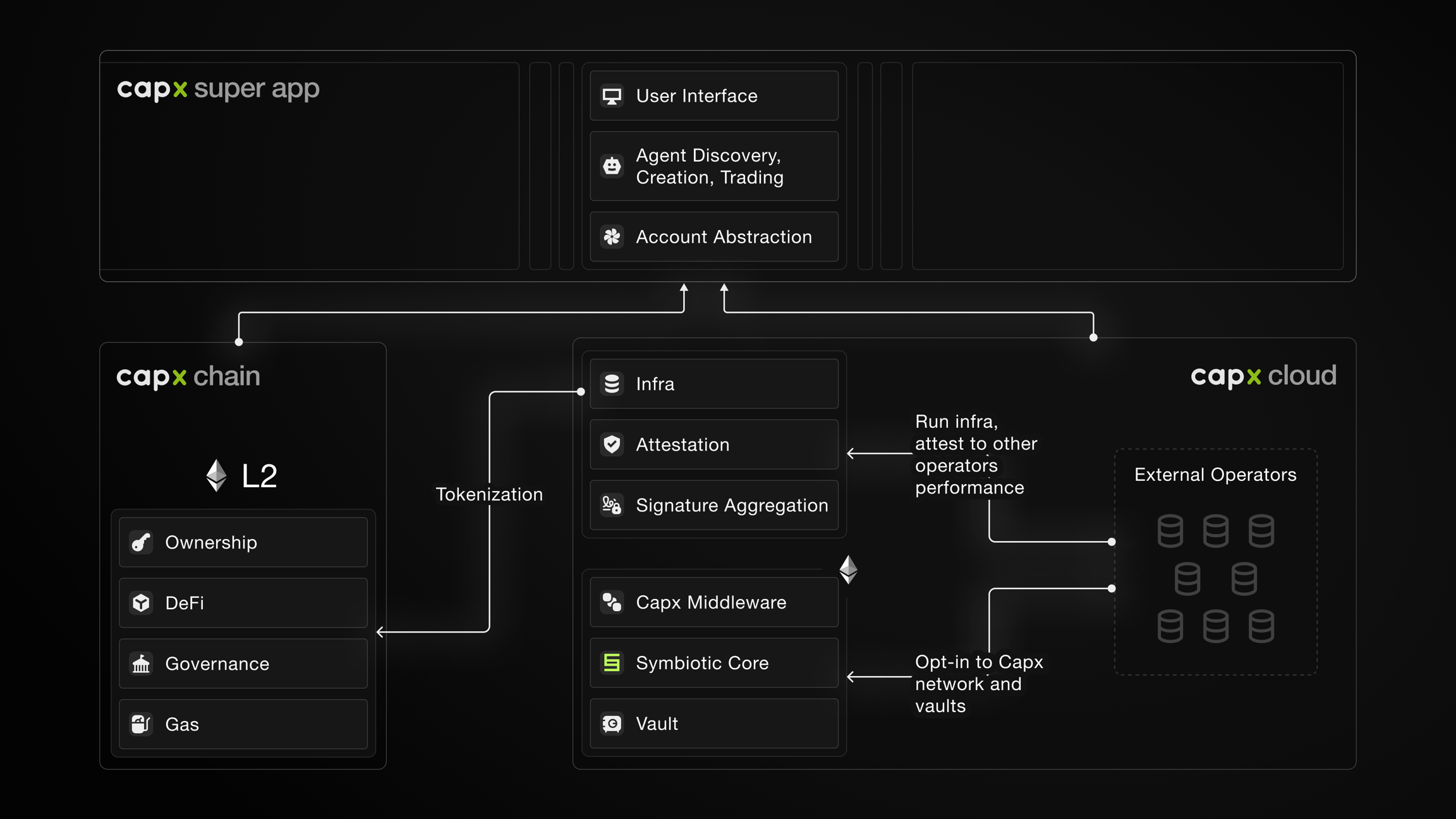Select the Governance item box
The width and height of the screenshot is (1456, 819).
coord(243,664)
